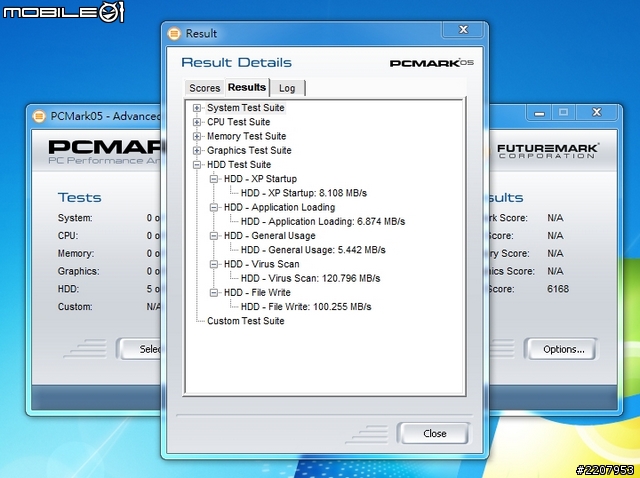Select 'HDD - Application Loading: 6.874 MB/s' result
640x478 pixels.
tap(323, 222)
